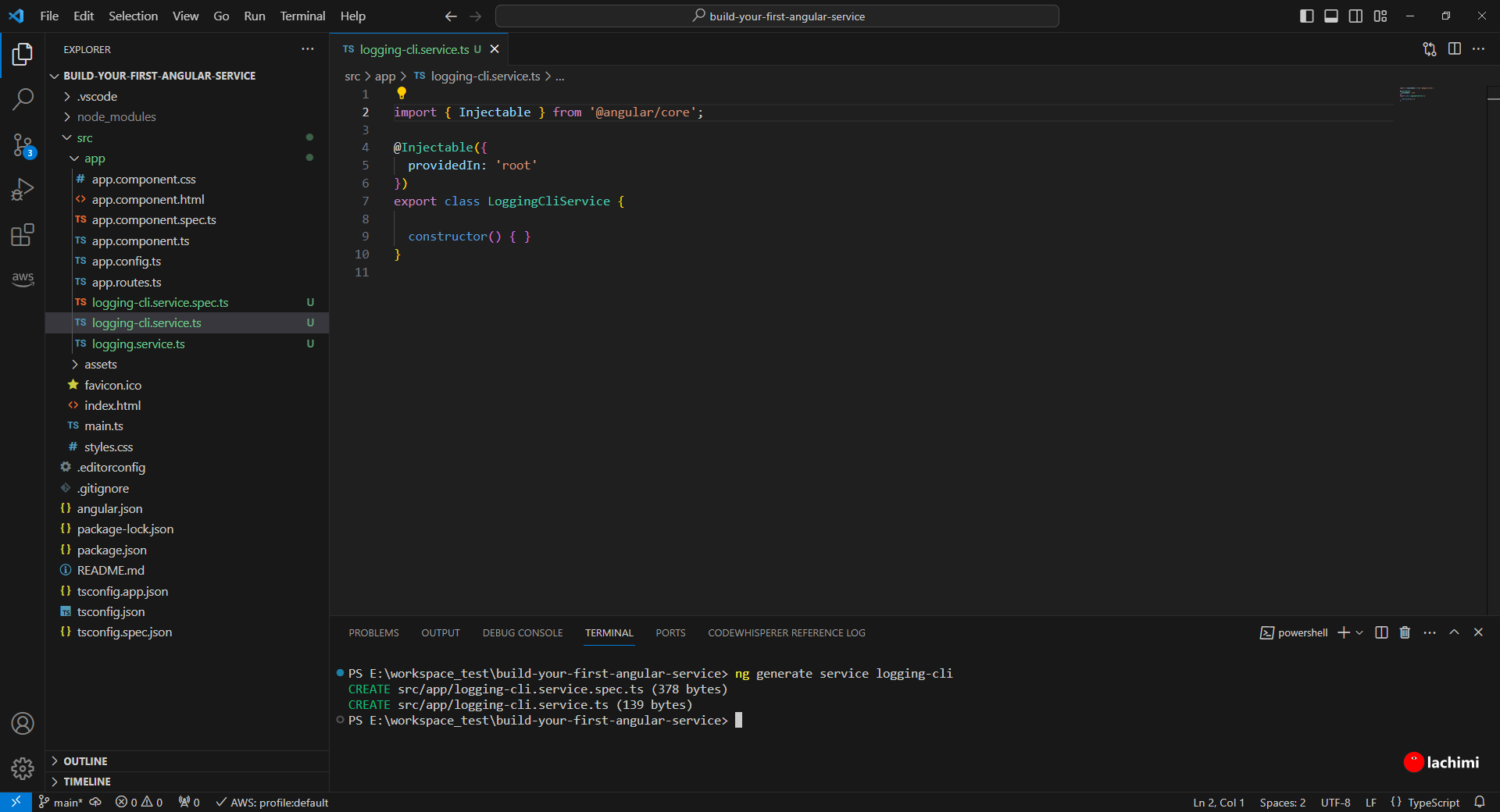Kill terminal using the trash icon
This screenshot has height=812, width=1500.
click(x=1405, y=632)
